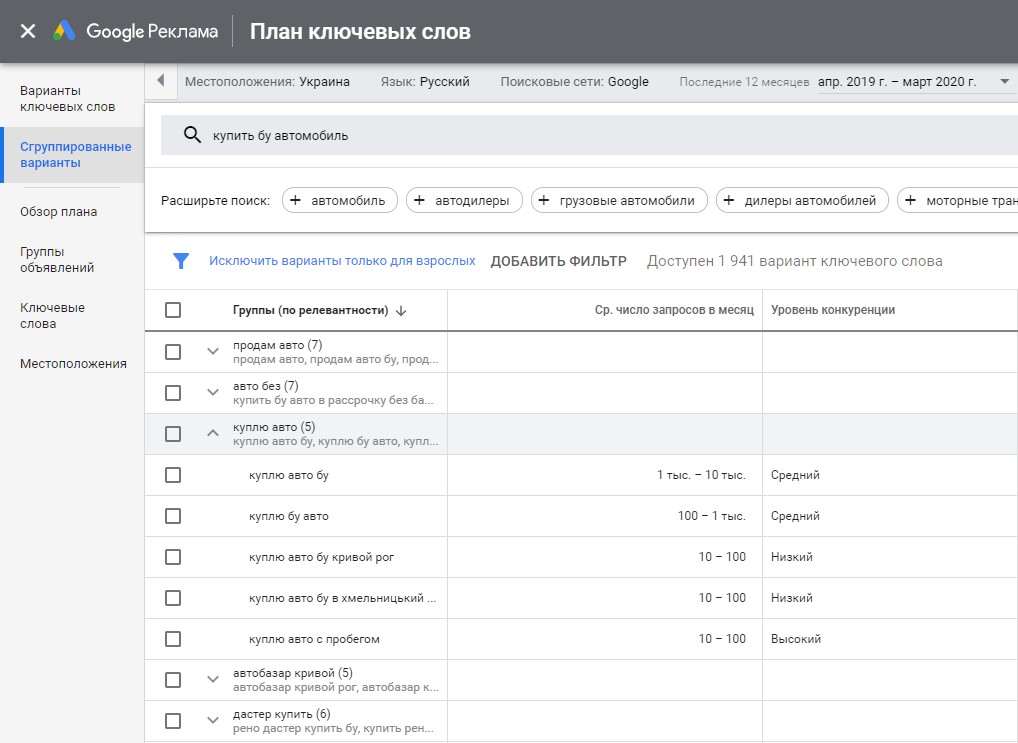This screenshot has width=1018, height=743.
Task: Click the Google Реклама logo
Action: click(x=136, y=31)
